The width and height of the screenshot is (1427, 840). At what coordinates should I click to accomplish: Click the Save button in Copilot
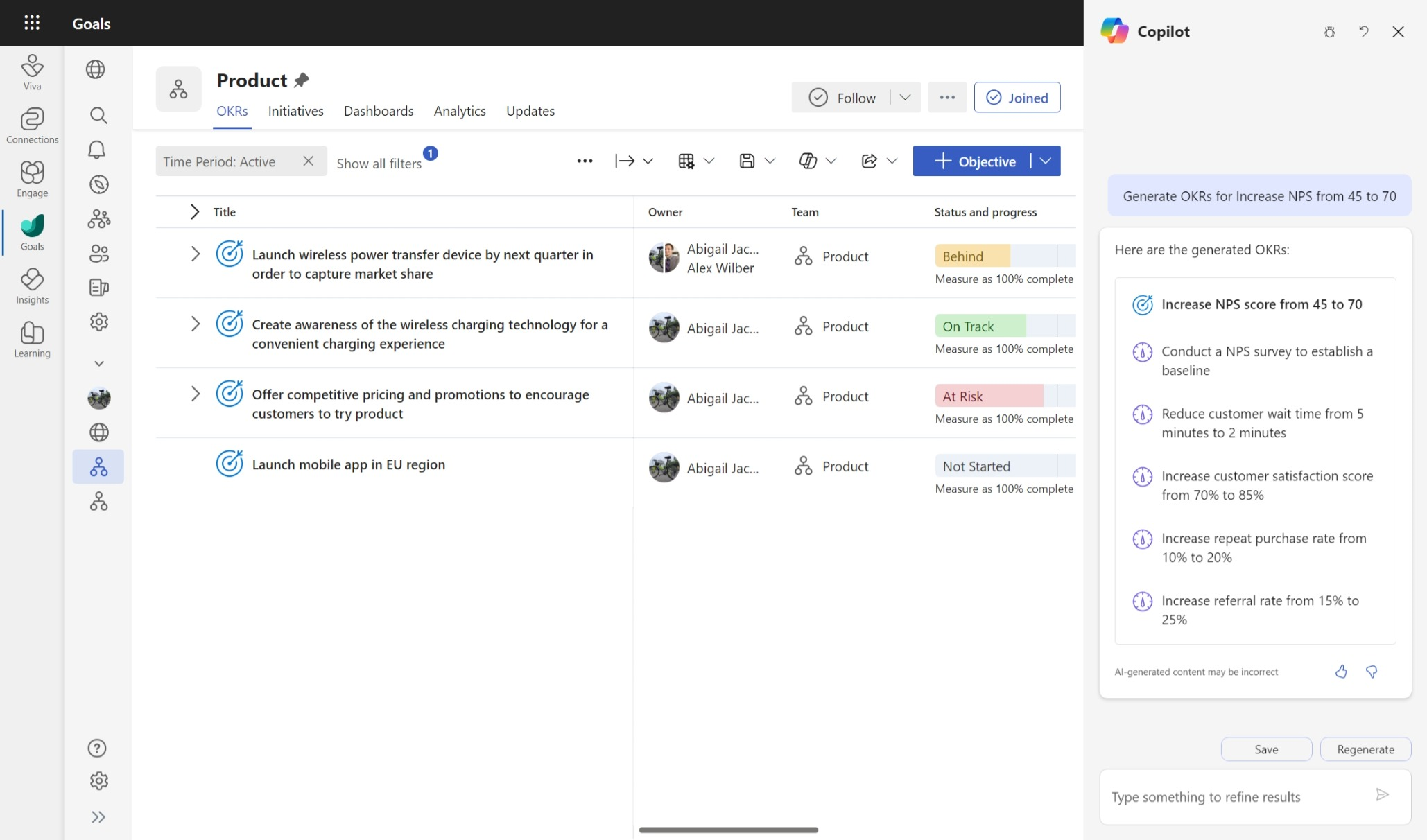[x=1266, y=749]
